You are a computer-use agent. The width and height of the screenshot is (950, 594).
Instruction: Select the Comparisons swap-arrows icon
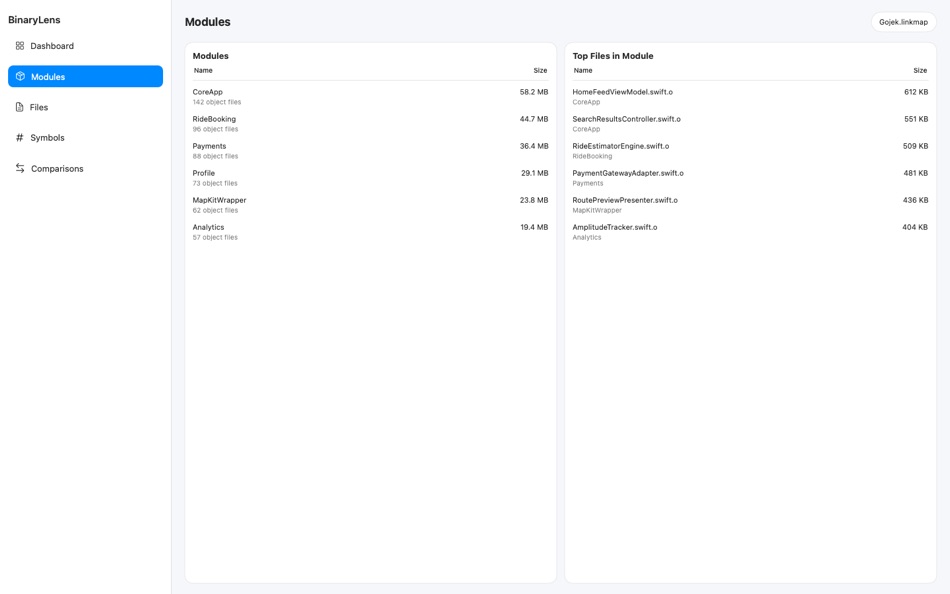pos(17,168)
